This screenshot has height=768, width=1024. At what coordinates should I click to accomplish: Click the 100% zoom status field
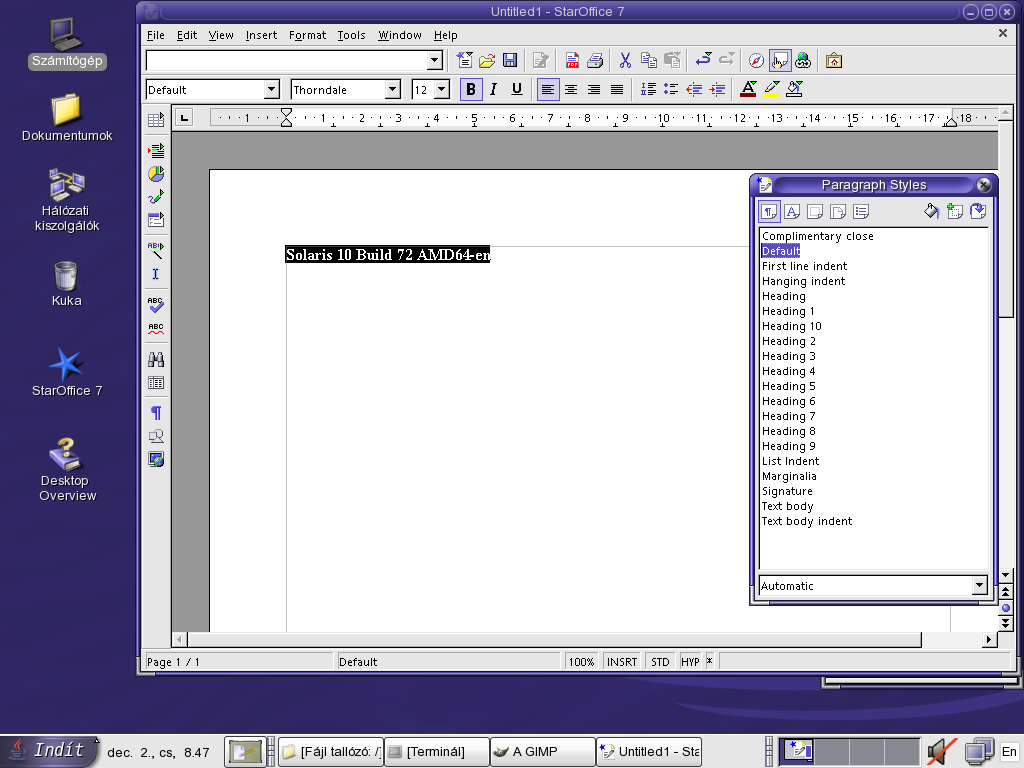click(x=581, y=662)
